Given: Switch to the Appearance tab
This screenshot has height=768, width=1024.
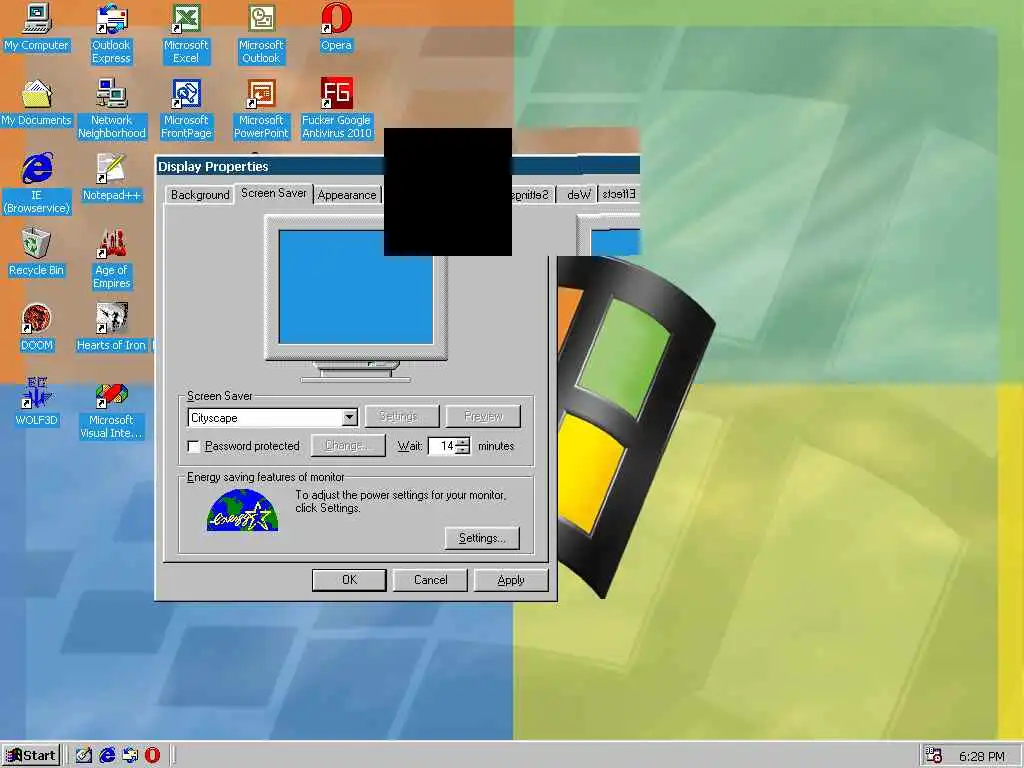Looking at the screenshot, I should coord(347,195).
